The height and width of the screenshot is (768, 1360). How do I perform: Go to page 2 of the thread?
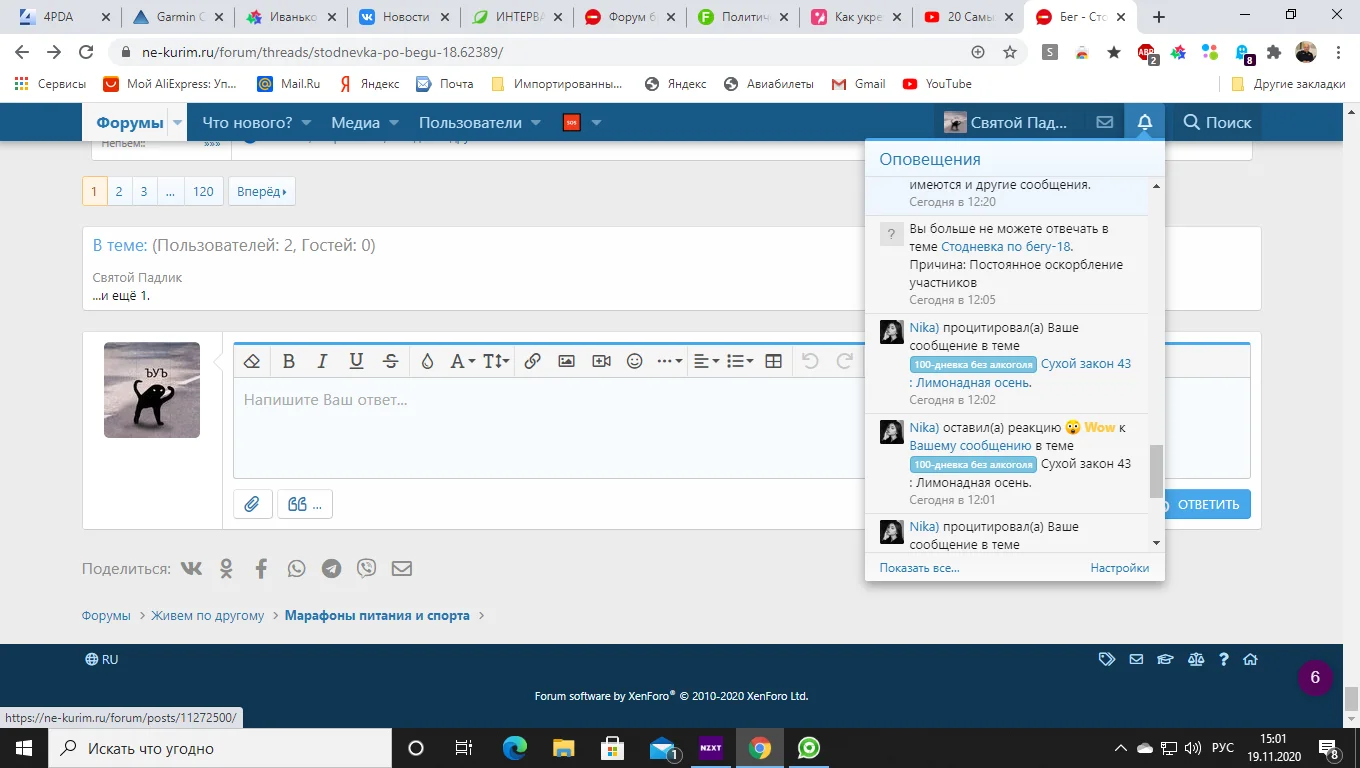(x=119, y=191)
